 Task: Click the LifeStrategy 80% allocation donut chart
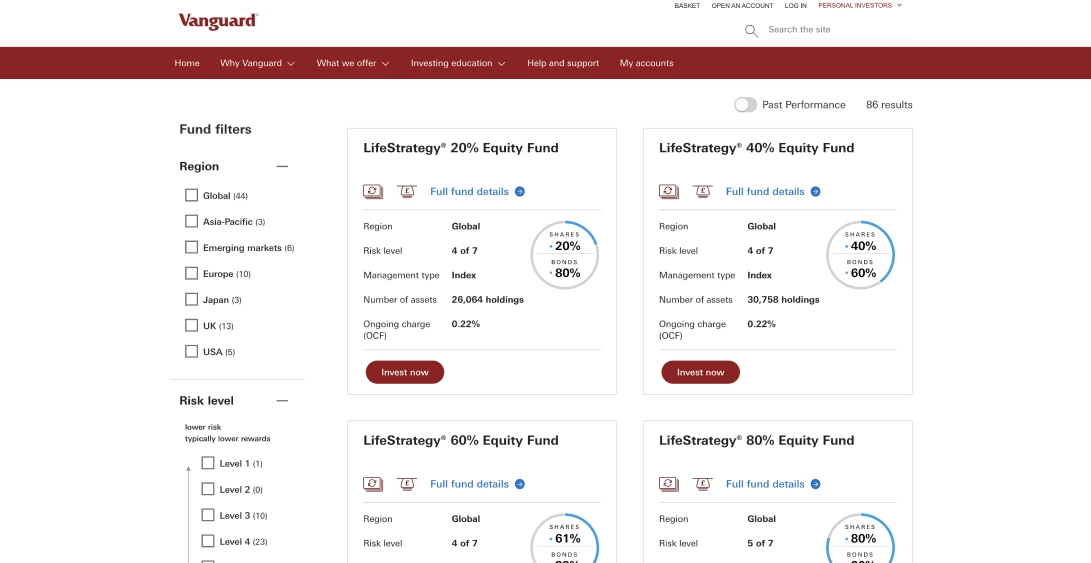(x=861, y=538)
